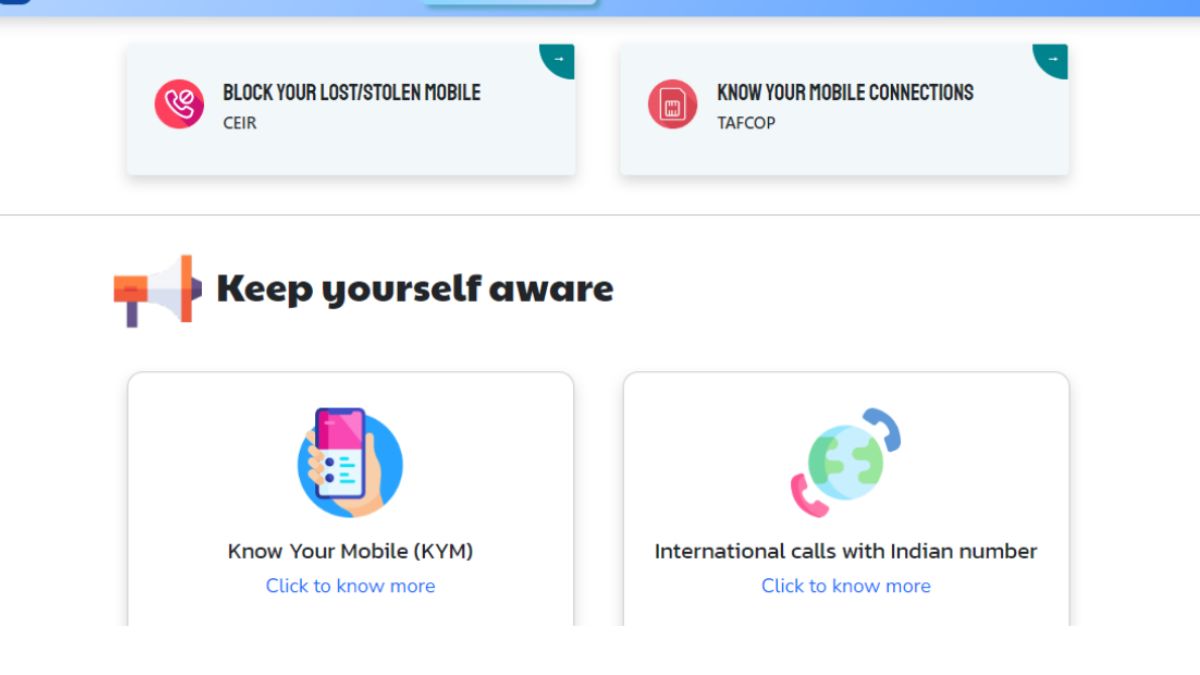
Task: Click the International calls with Indian number title
Action: (x=846, y=551)
